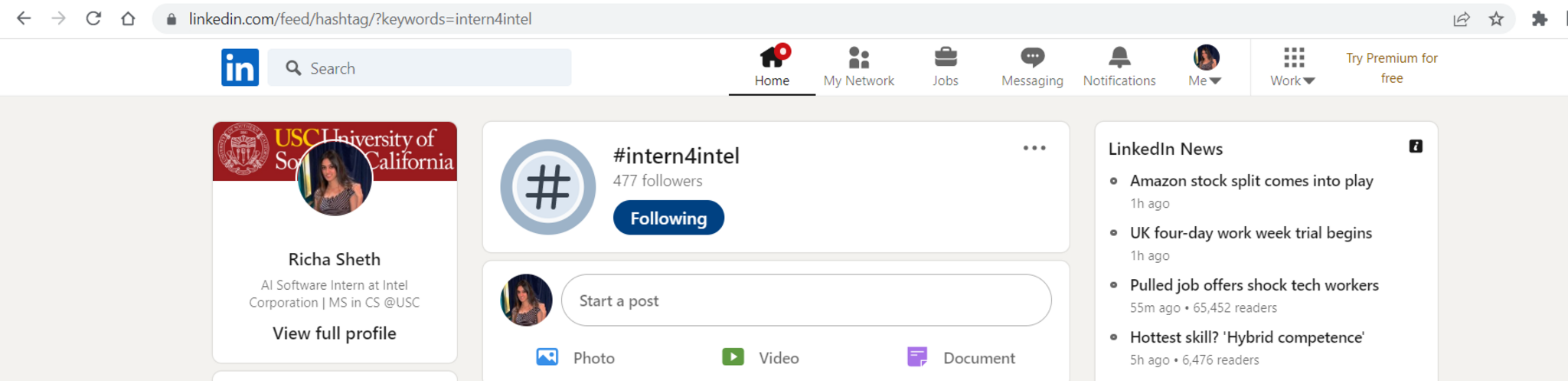Toggle the Following button for #intern4intel
This screenshot has width=1568, height=381.
tap(668, 218)
